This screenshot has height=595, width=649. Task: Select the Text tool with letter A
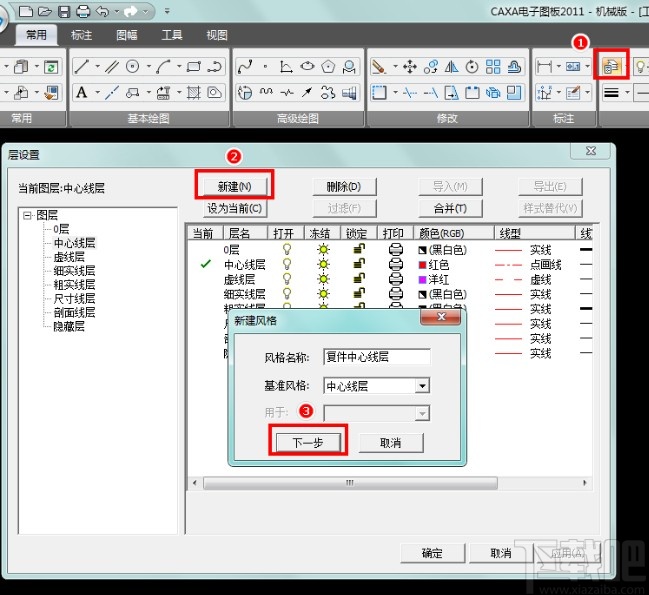(x=82, y=92)
